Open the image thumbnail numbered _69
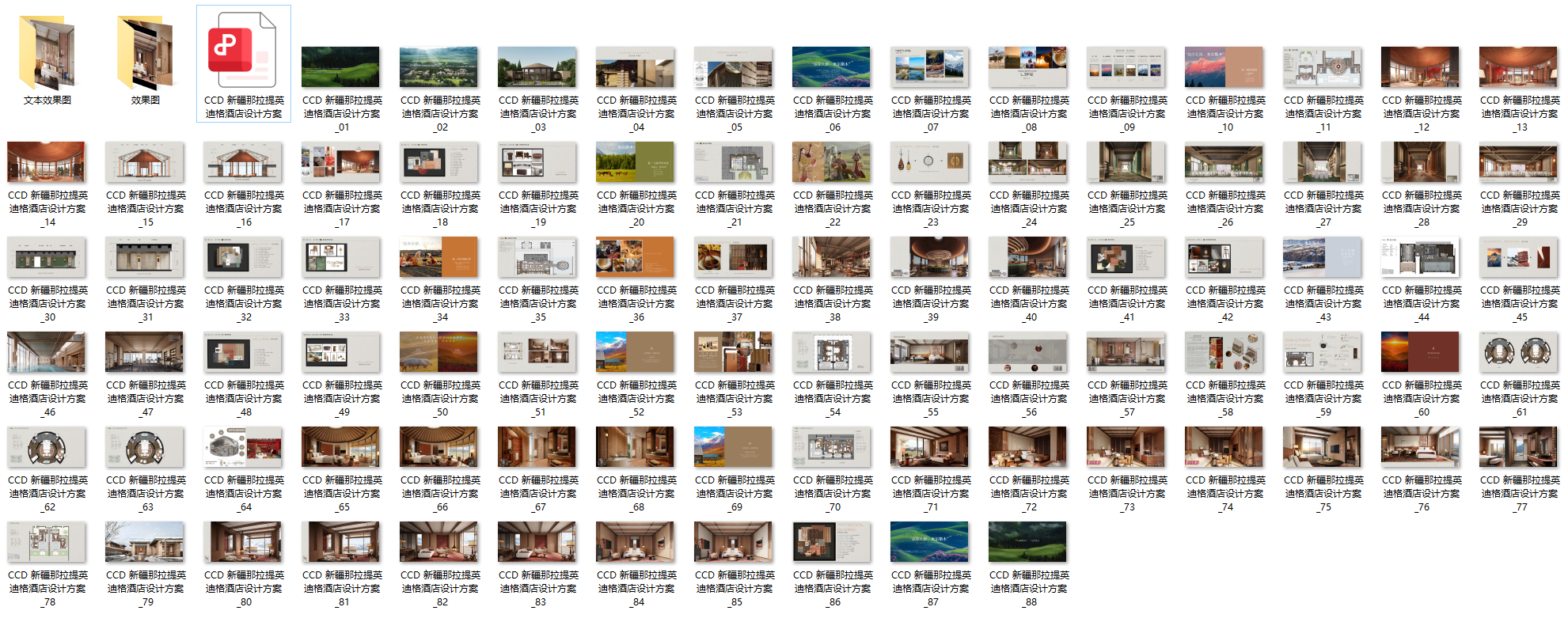The height and width of the screenshot is (622, 1568). click(x=734, y=446)
